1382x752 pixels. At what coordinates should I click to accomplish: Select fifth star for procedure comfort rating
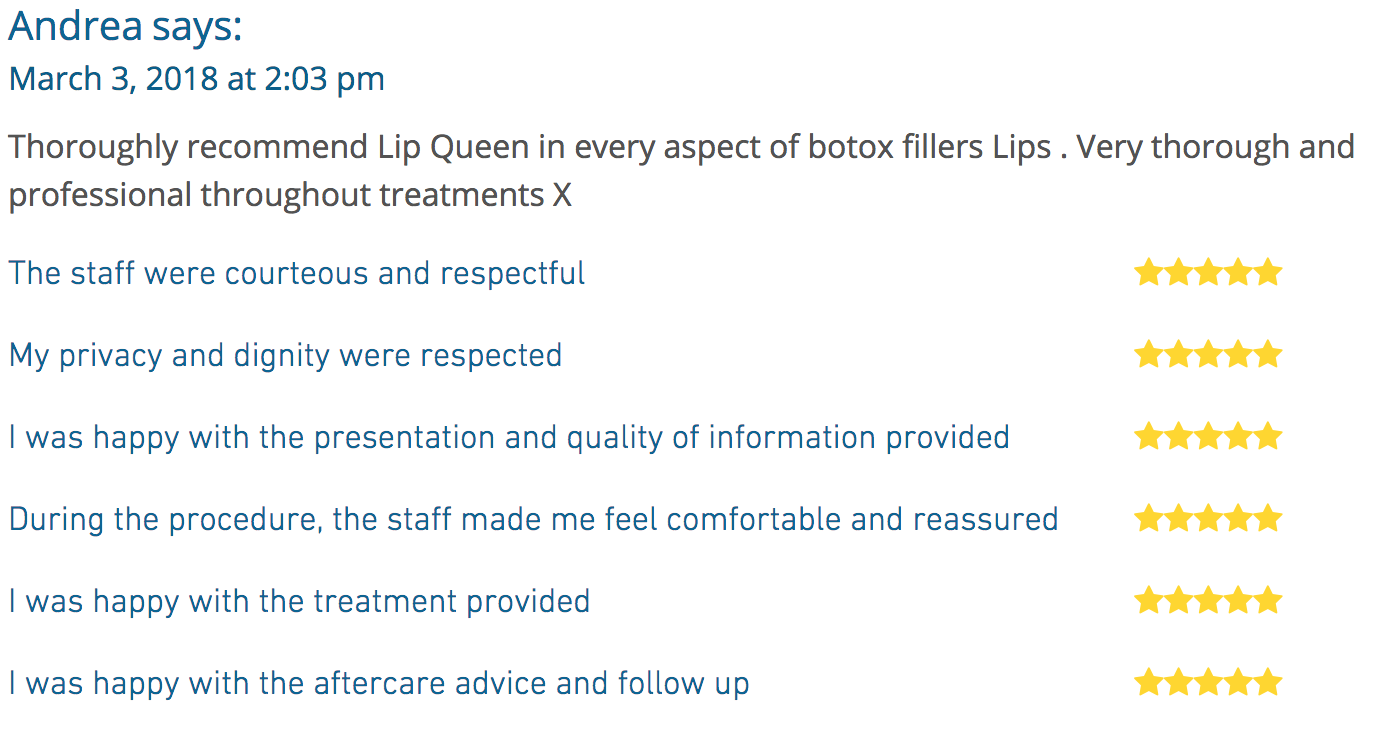(x=1268, y=518)
